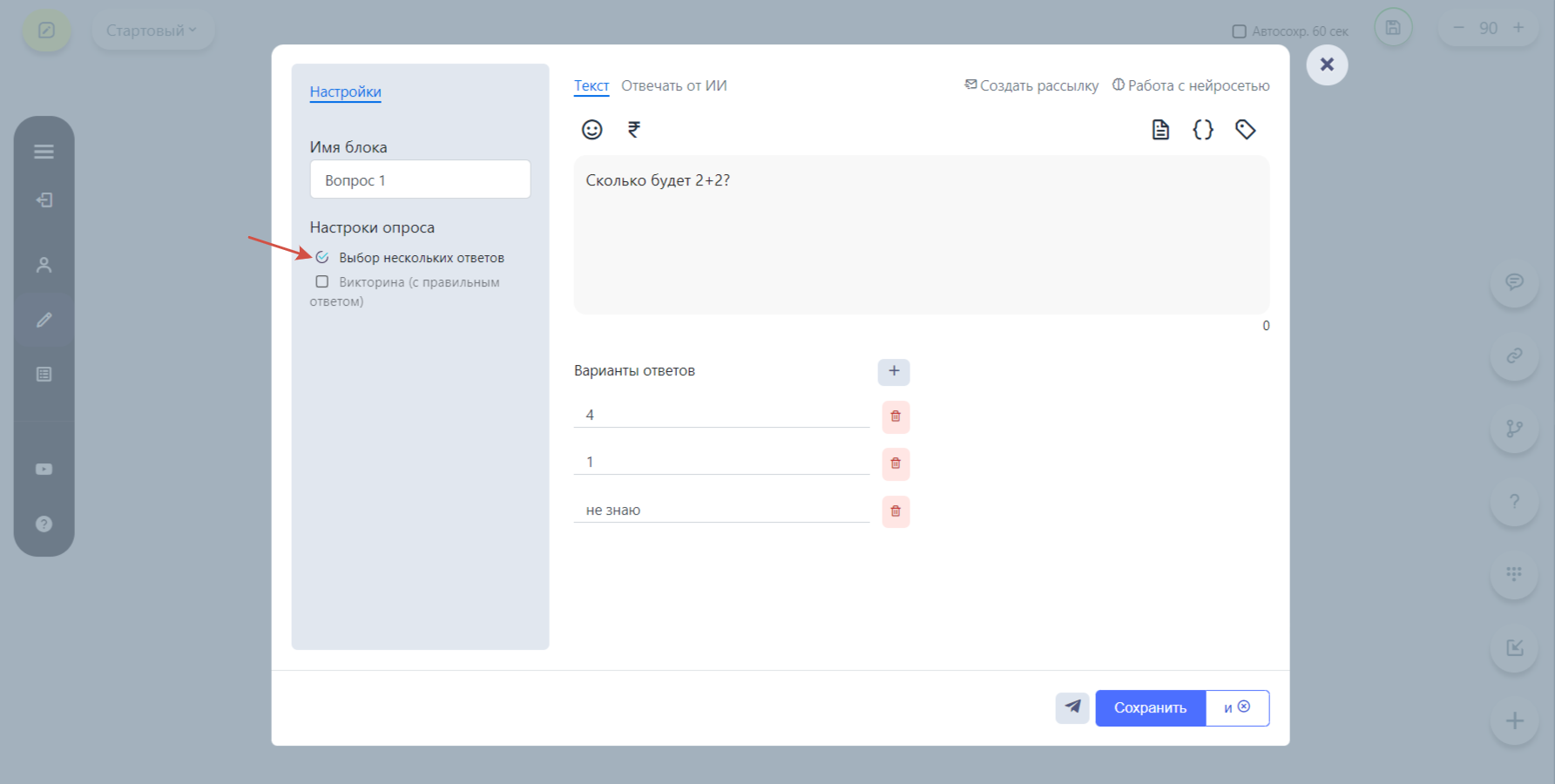The width and height of the screenshot is (1555, 784).
Task: Open the hamburger menu in left sidebar
Action: 44,152
